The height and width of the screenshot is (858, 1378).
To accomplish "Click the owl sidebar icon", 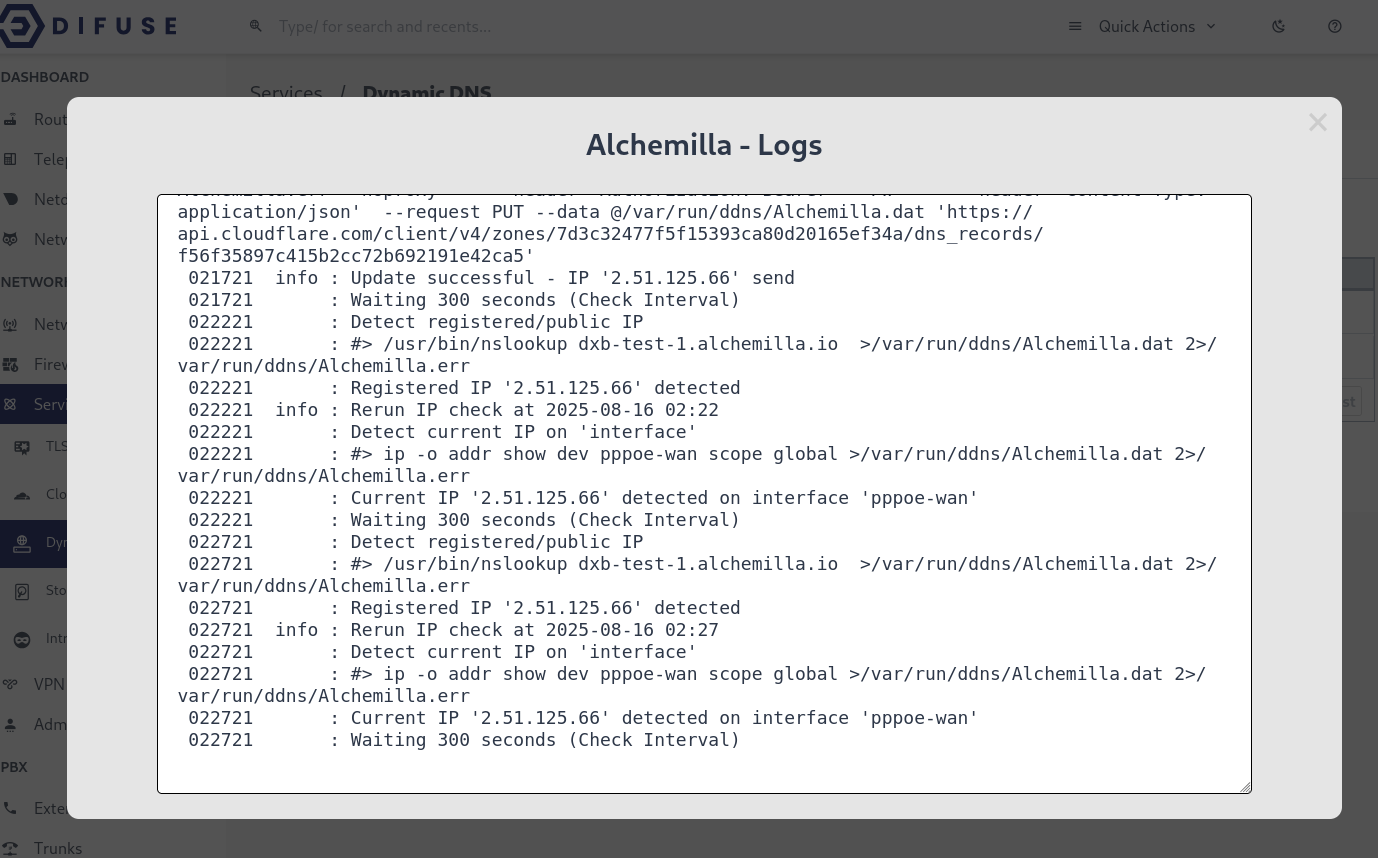I will click(11, 239).
